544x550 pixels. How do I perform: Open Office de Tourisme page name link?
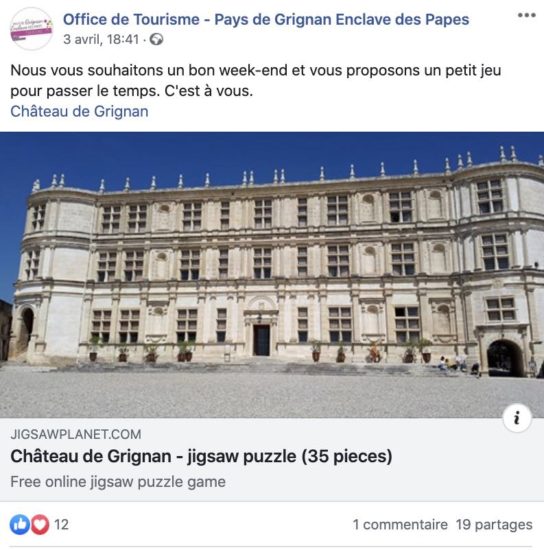coord(266,20)
